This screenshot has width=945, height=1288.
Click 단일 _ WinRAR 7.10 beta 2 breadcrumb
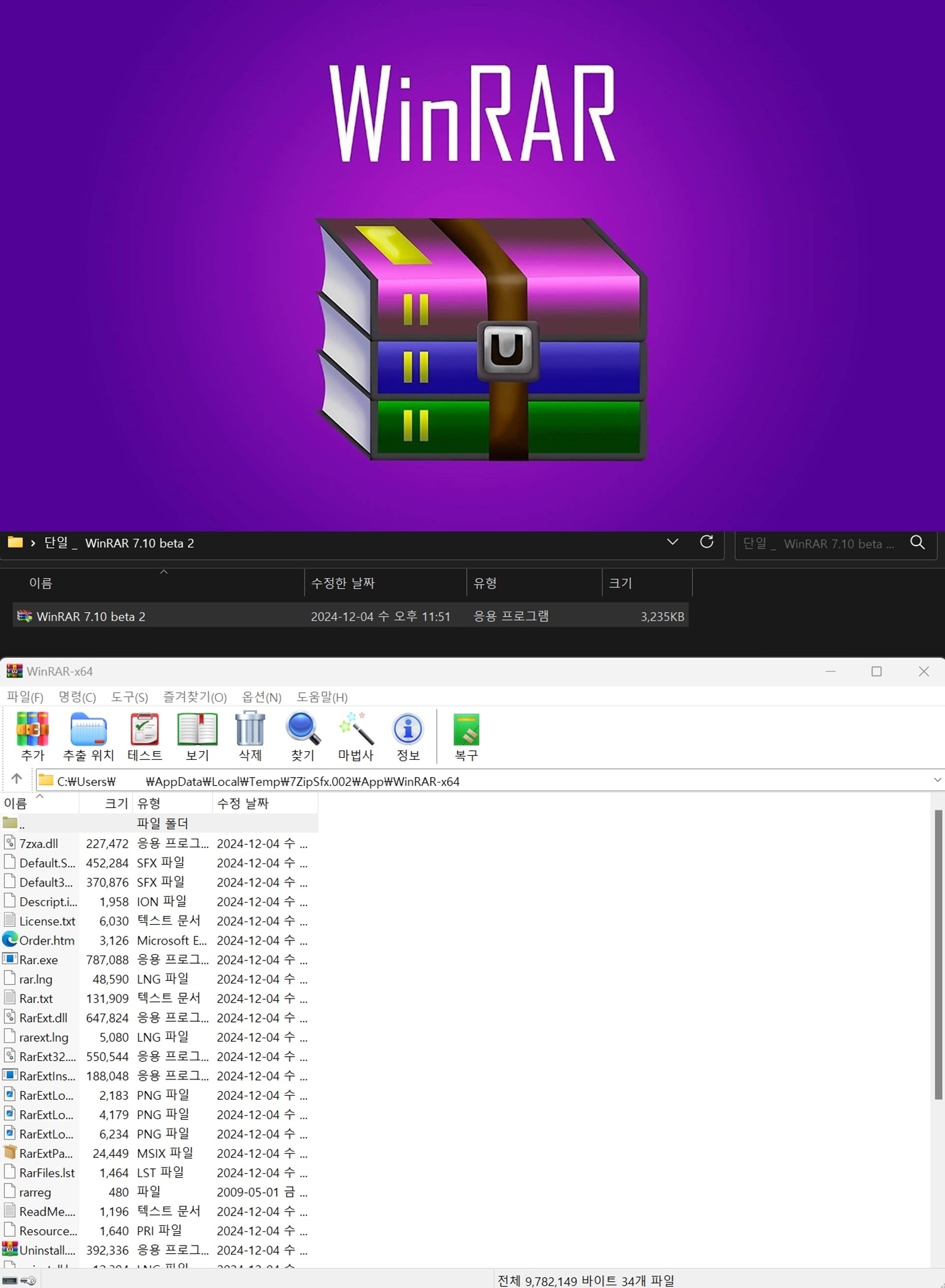[119, 543]
